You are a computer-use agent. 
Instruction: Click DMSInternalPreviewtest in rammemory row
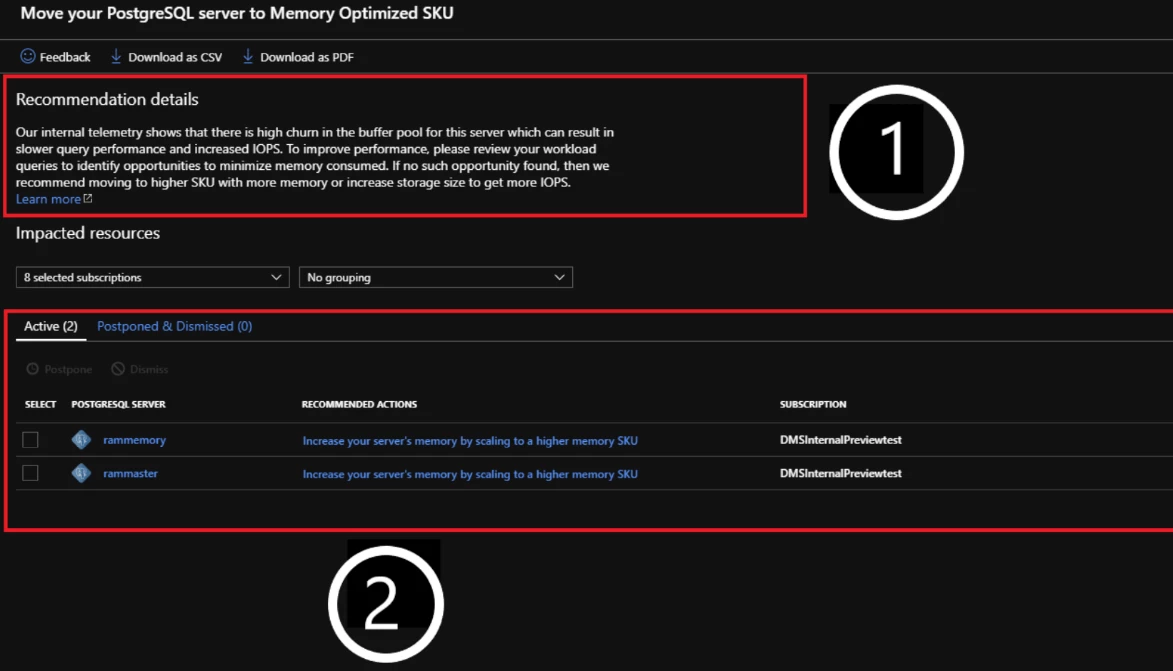(x=841, y=440)
